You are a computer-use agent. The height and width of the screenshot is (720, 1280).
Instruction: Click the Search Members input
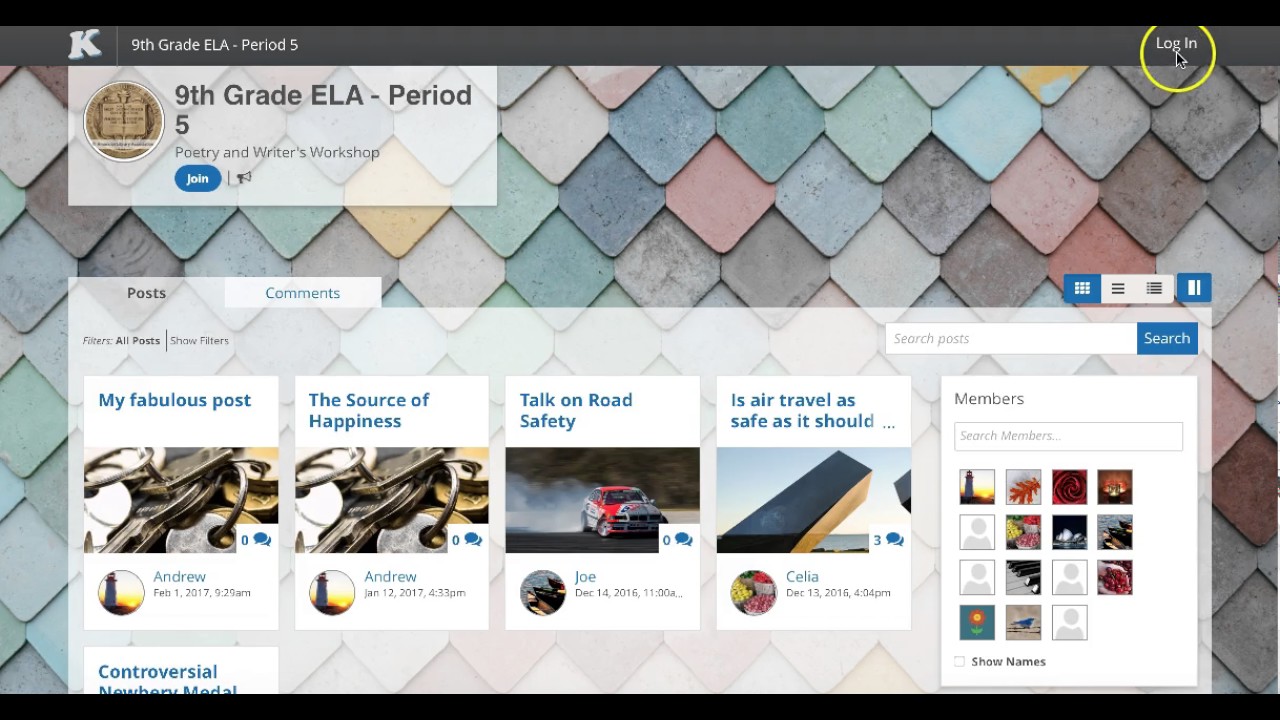(x=1068, y=436)
